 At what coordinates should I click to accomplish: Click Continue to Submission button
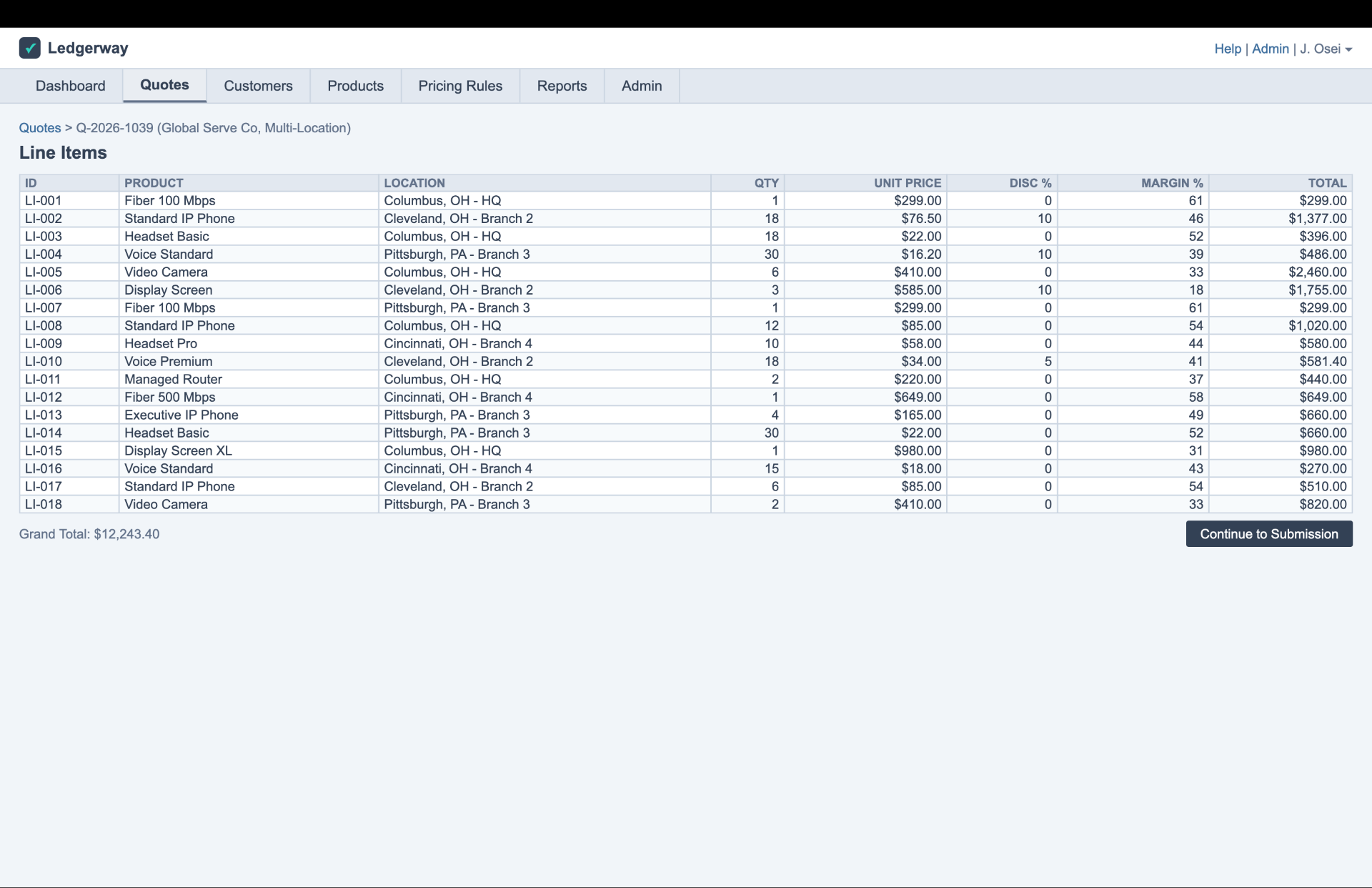[1268, 534]
